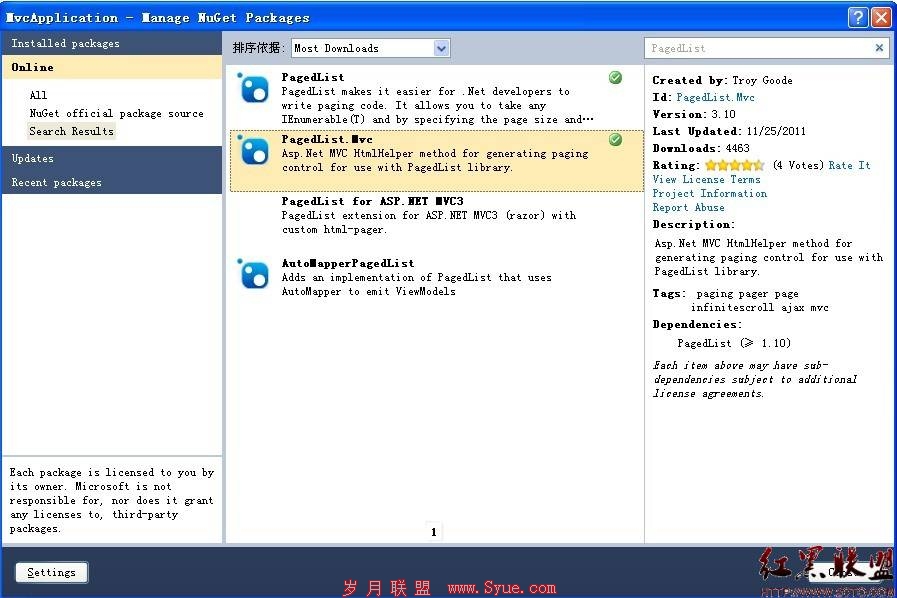Click the Version: 3.10 text
Image resolution: width=897 pixels, height=598 pixels.
click(x=694, y=114)
